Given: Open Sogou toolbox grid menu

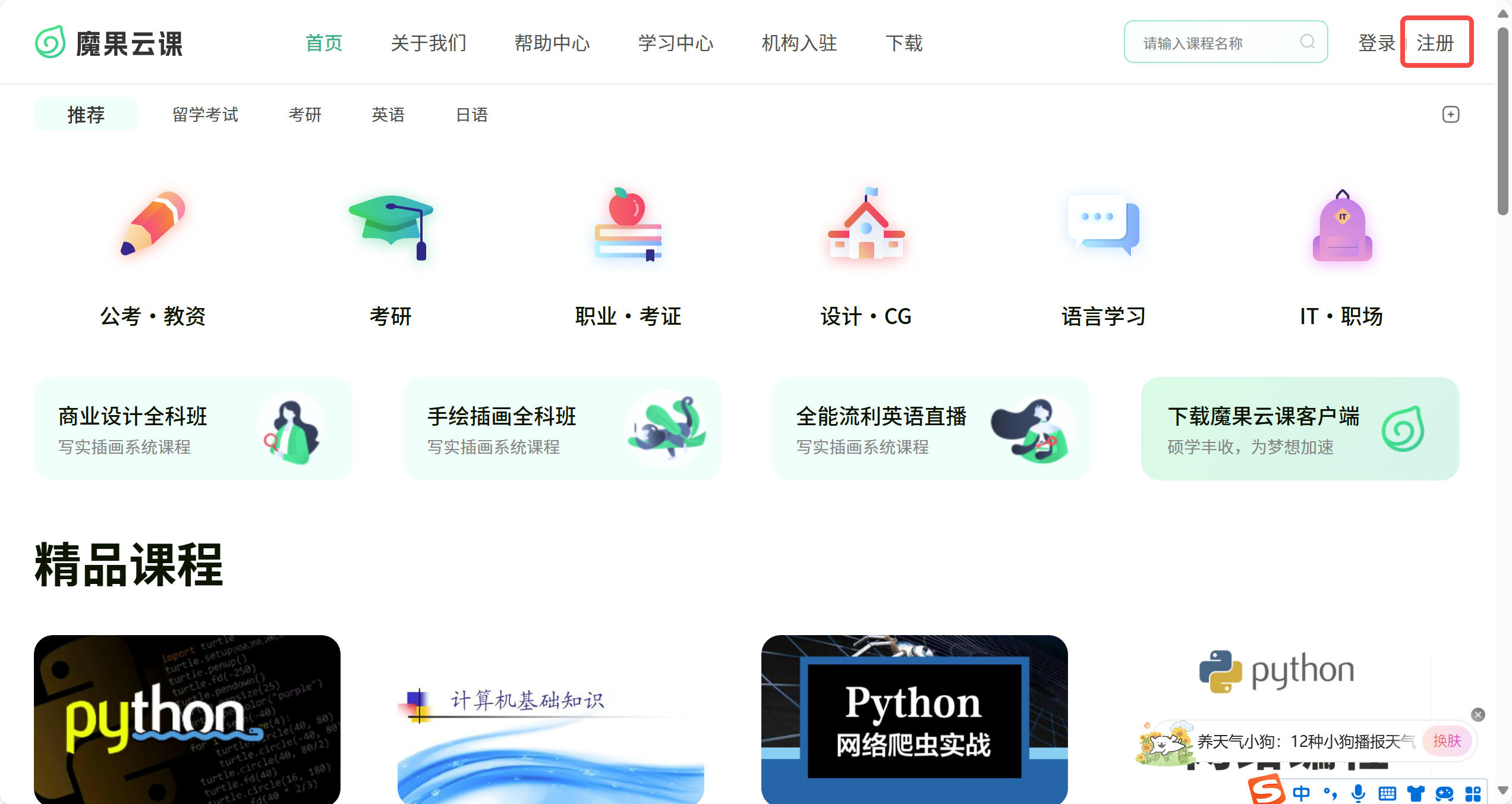Looking at the screenshot, I should click(1473, 793).
